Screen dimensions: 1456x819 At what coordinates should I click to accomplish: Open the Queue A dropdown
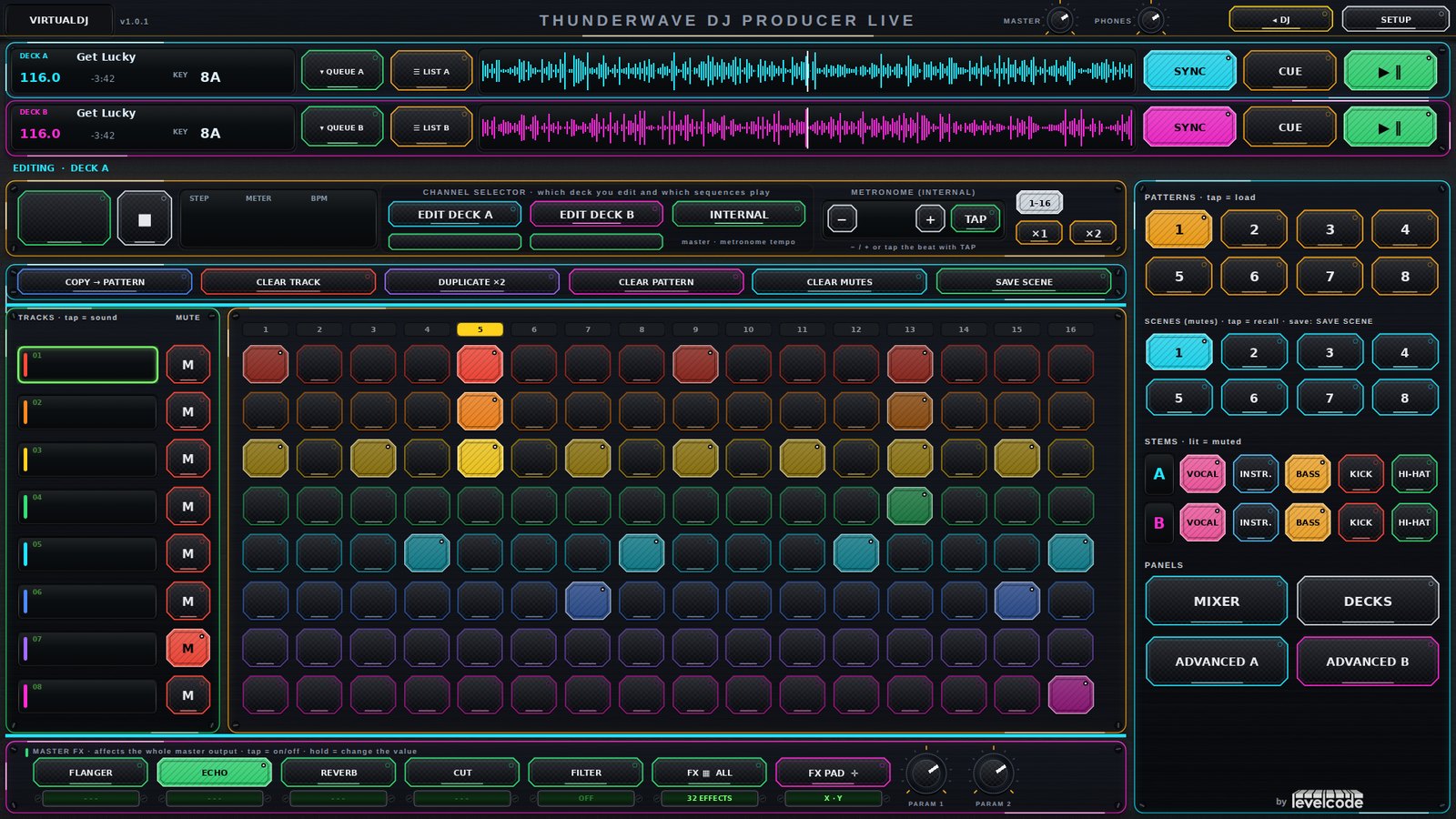[342, 71]
